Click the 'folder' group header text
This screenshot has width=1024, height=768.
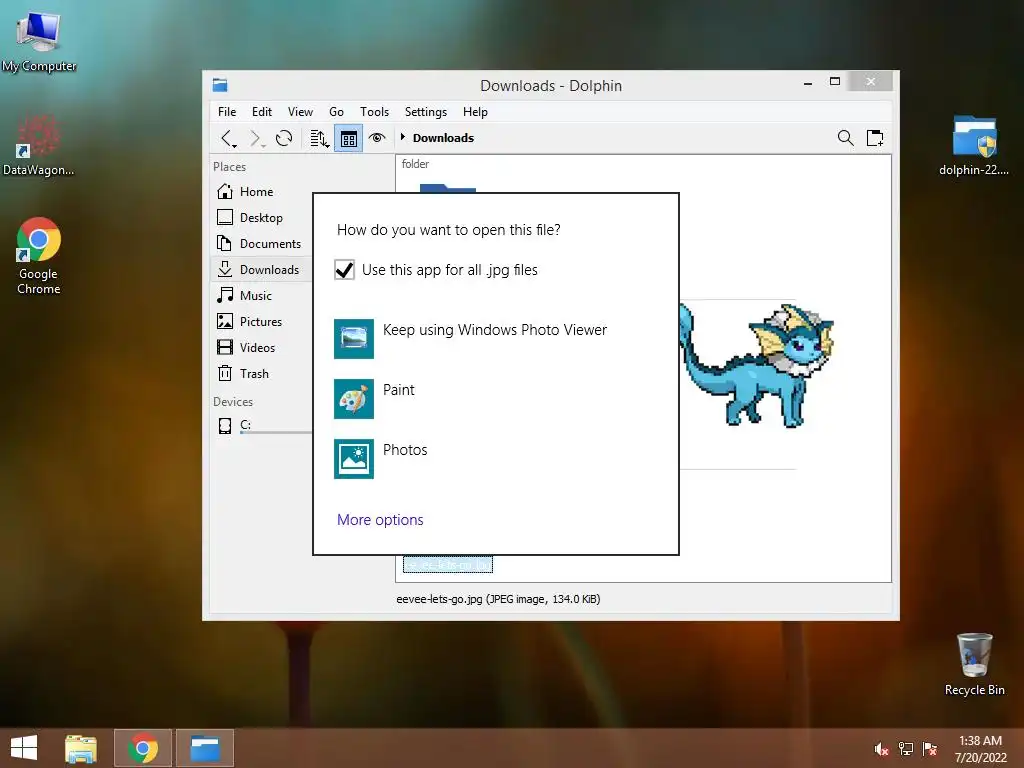click(415, 164)
